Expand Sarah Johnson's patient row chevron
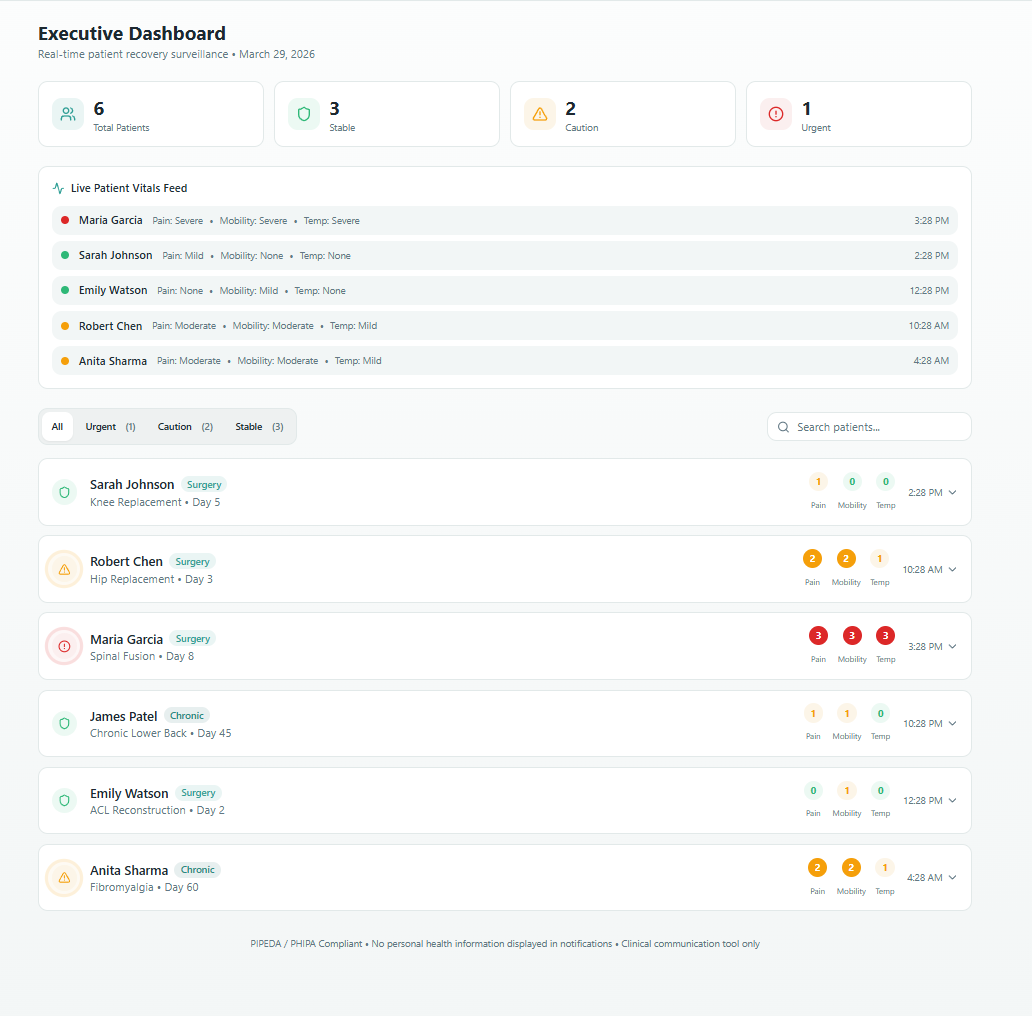1032x1016 pixels. pos(952,492)
